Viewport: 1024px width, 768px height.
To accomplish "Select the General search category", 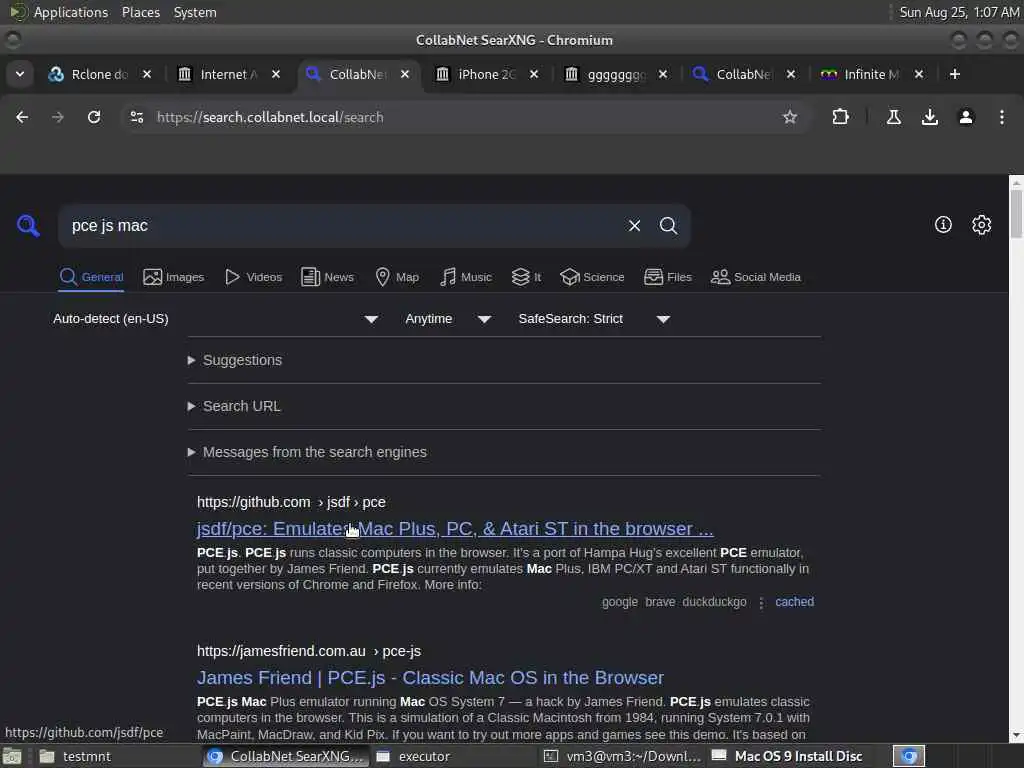I will point(91,277).
